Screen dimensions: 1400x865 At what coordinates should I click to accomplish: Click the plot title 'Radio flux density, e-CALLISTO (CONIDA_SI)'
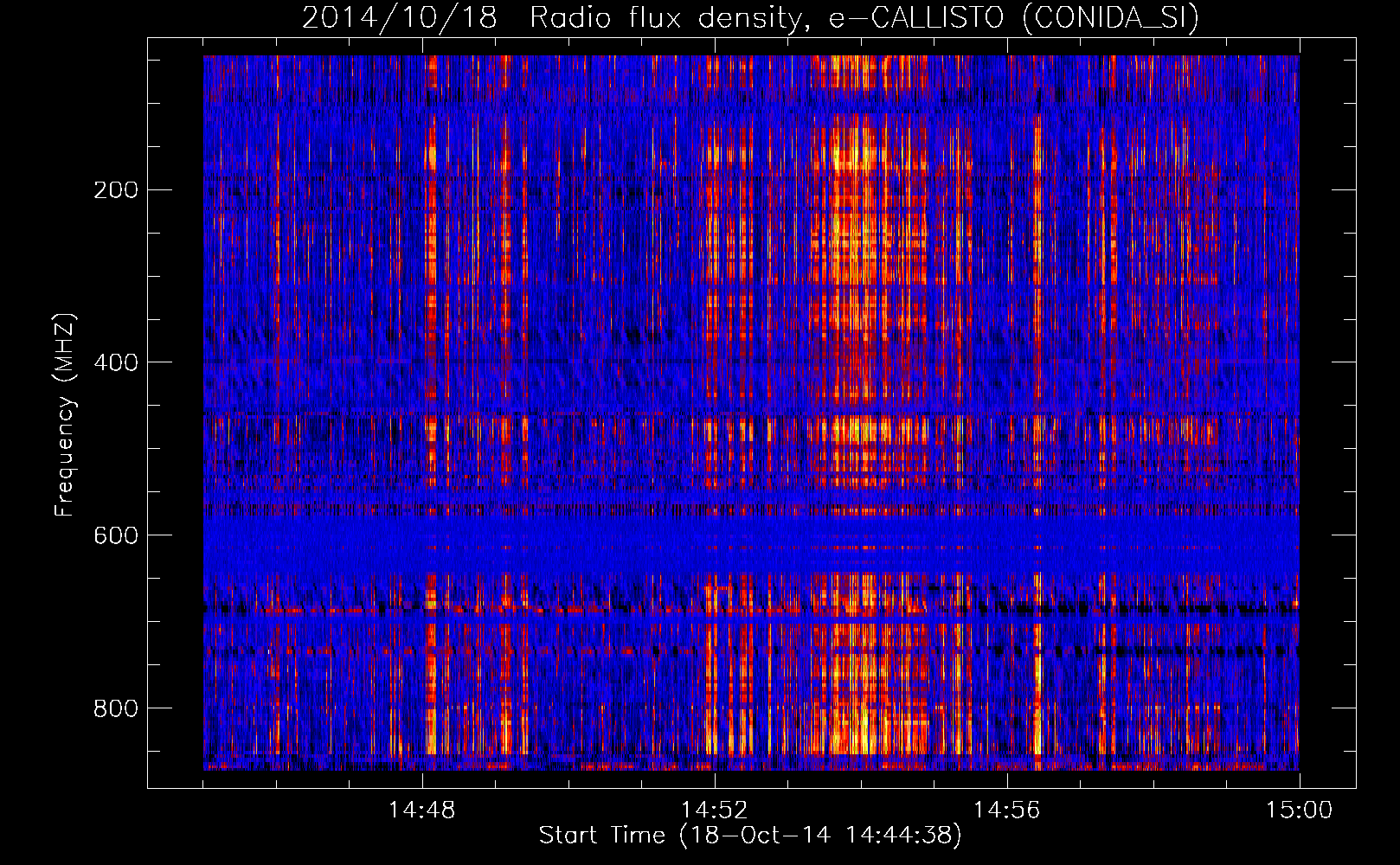click(864, 17)
